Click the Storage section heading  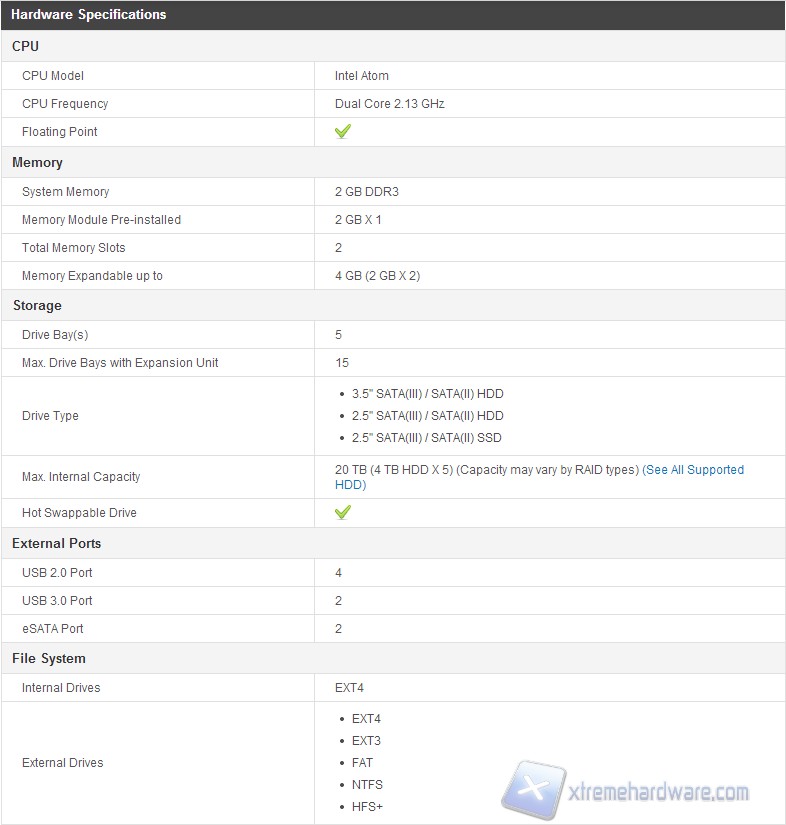click(x=37, y=305)
